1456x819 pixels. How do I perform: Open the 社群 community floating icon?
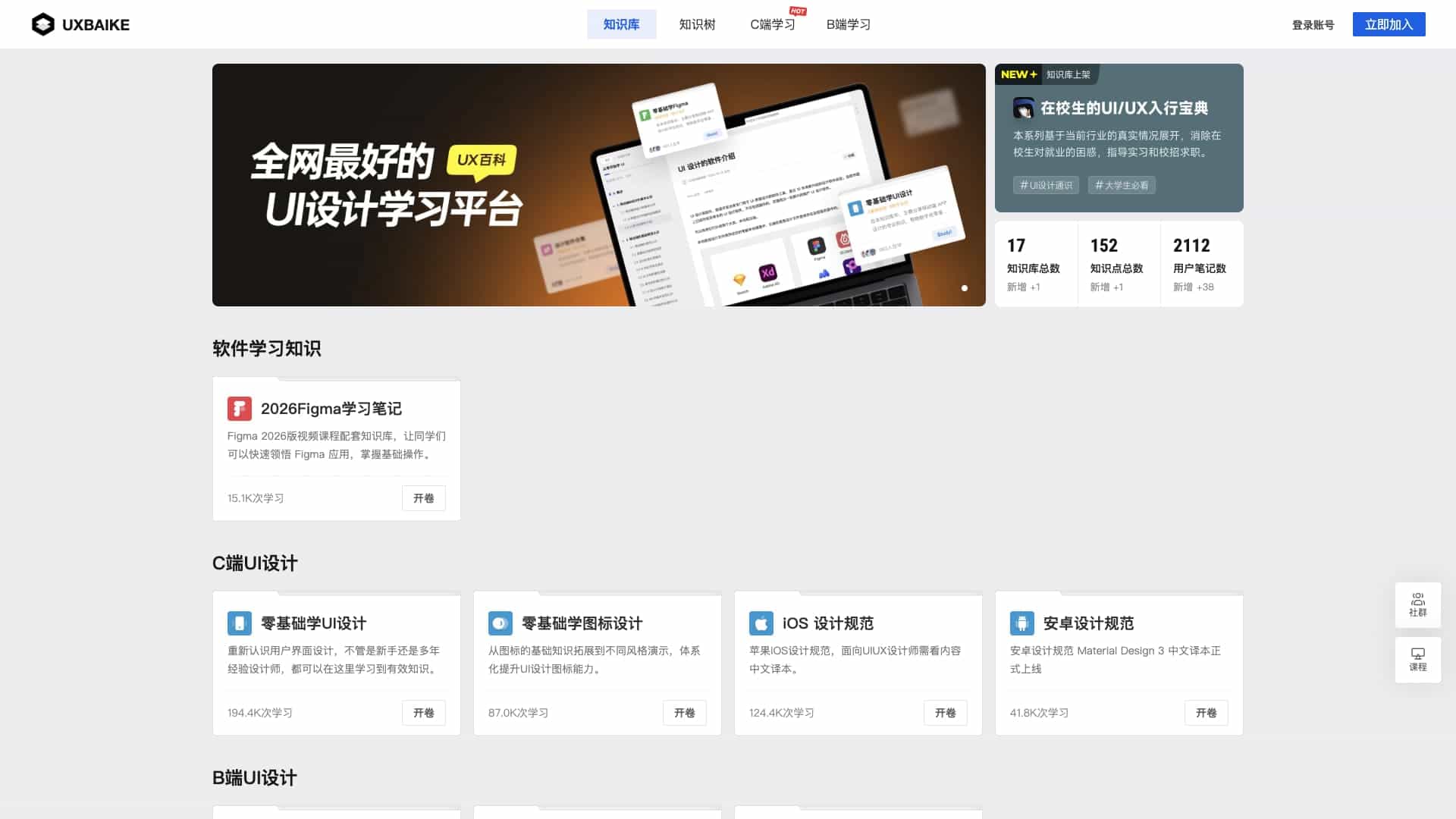1417,604
